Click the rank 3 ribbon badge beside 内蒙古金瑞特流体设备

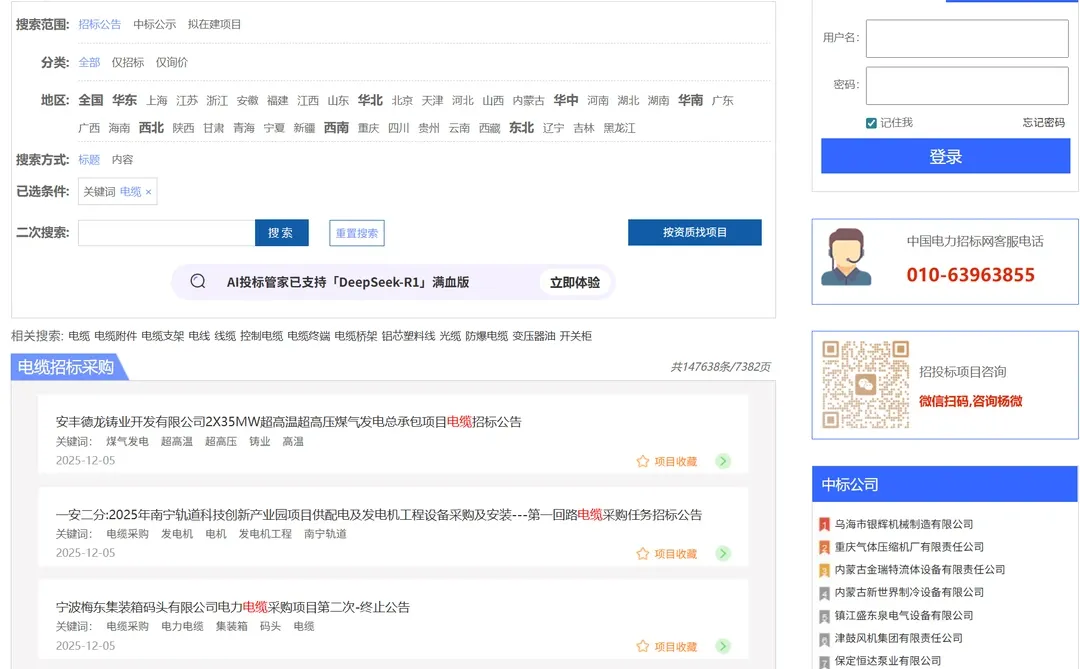(824, 568)
